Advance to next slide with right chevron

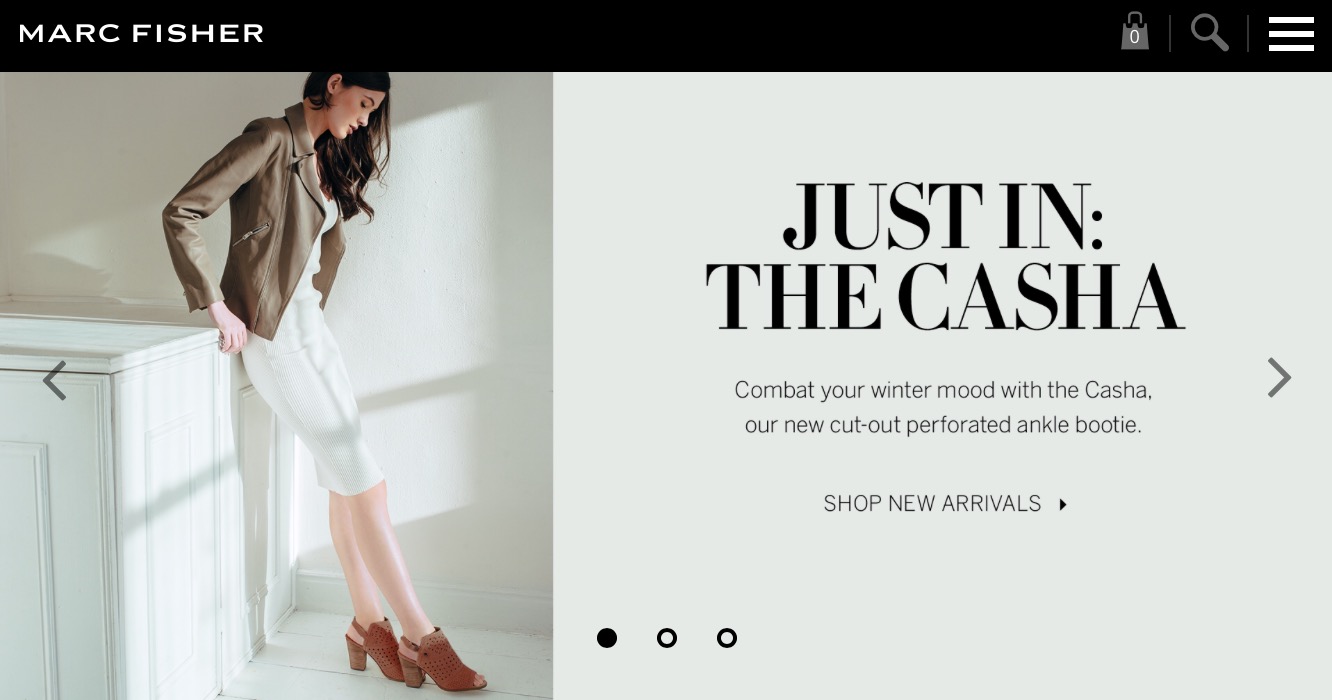click(1279, 377)
